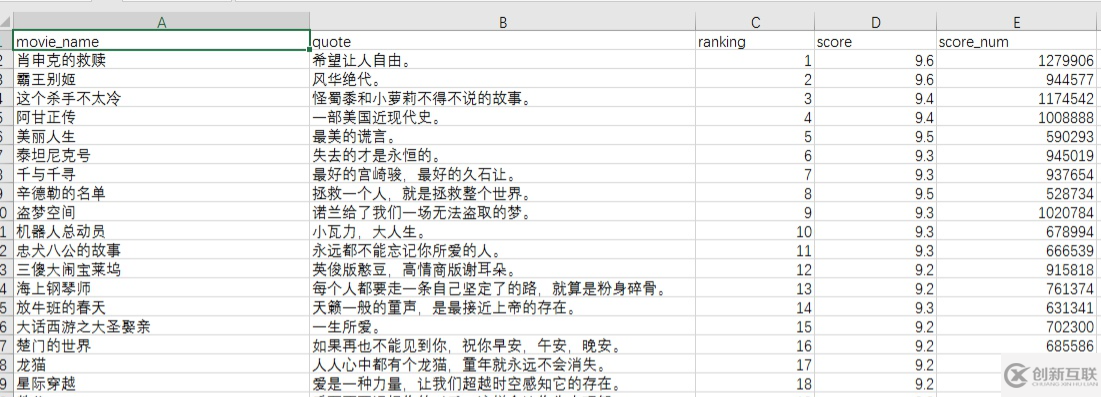Select score_num cell 590293
Viewport: 1101px width, 397px height.
[x=1017, y=137]
